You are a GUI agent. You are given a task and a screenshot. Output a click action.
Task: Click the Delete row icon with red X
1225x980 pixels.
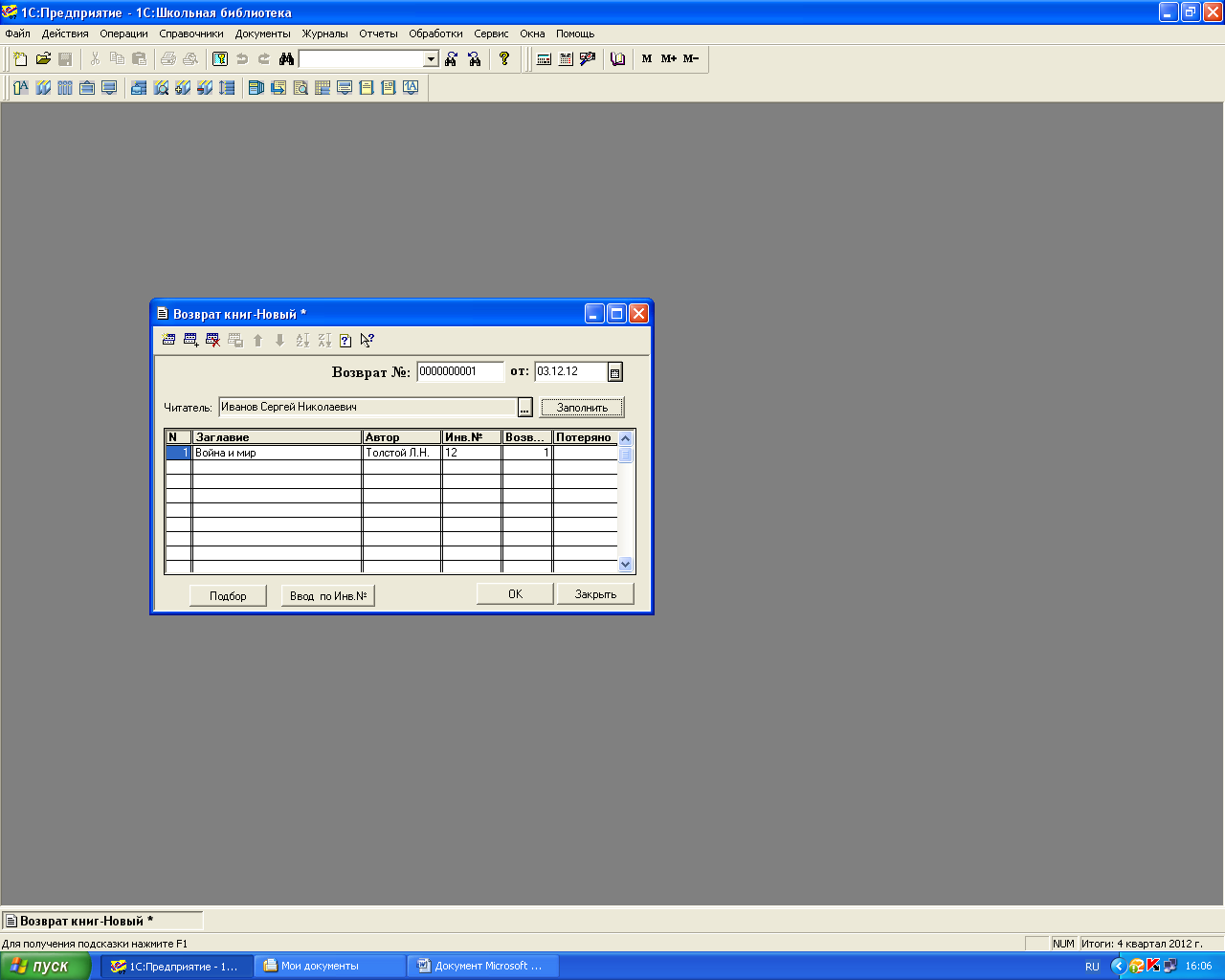tap(213, 340)
